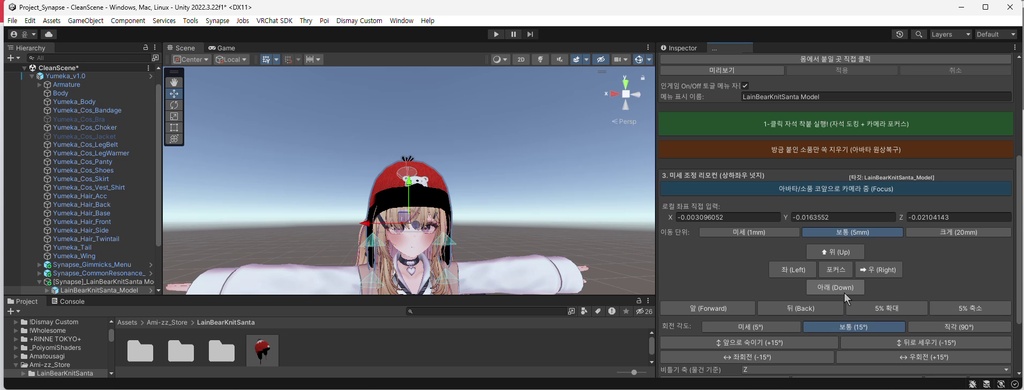This screenshot has width=1024, height=390.
Task: Open the Default layout dropdown
Action: coord(996,35)
